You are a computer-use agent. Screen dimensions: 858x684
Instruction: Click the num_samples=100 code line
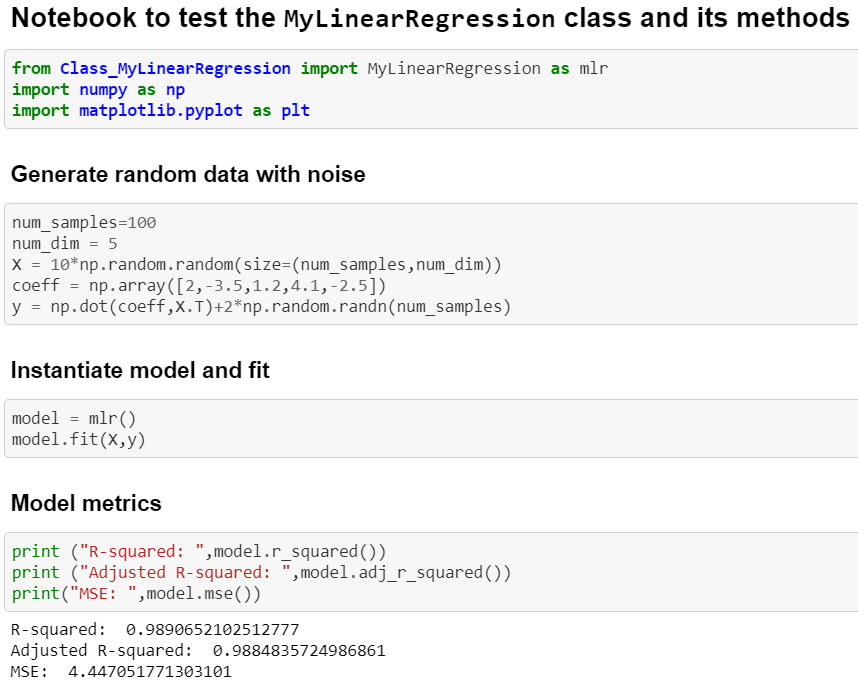tap(84, 223)
